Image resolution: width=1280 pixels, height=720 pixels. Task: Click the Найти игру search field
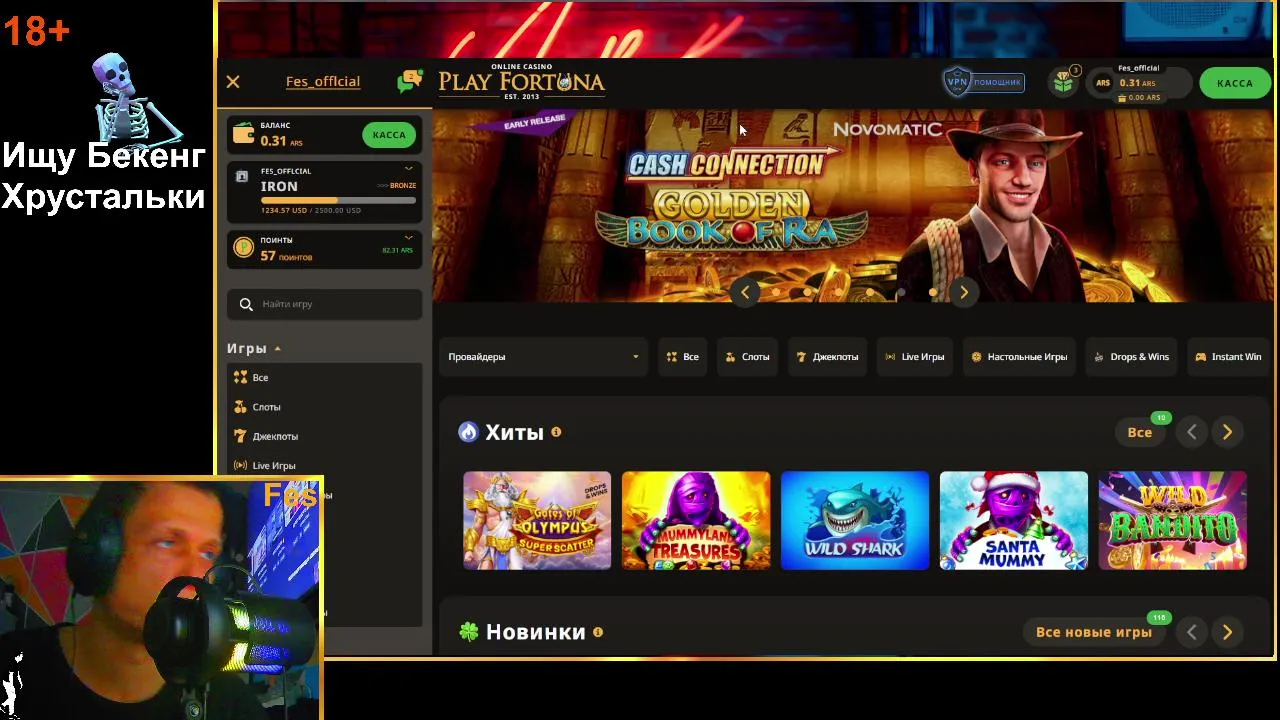pyautogui.click(x=324, y=304)
